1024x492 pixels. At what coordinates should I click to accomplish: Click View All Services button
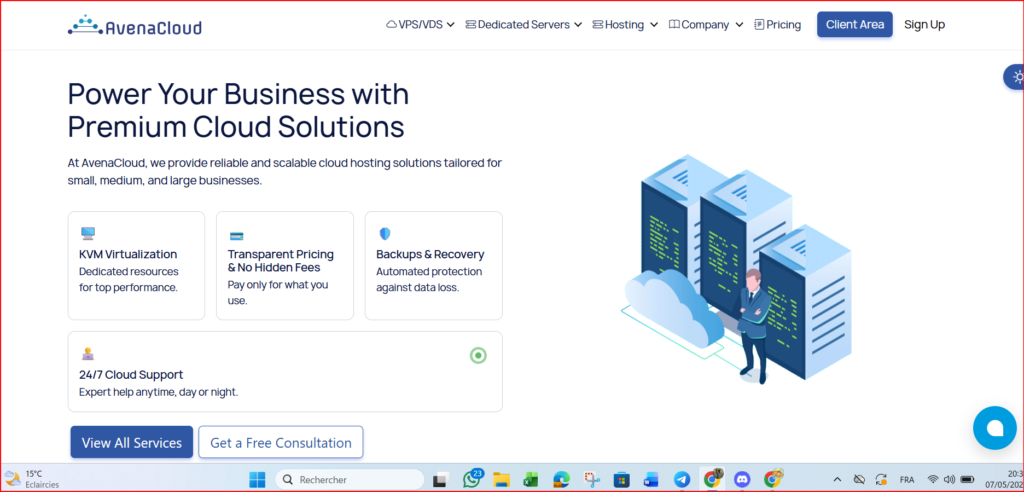point(132,442)
